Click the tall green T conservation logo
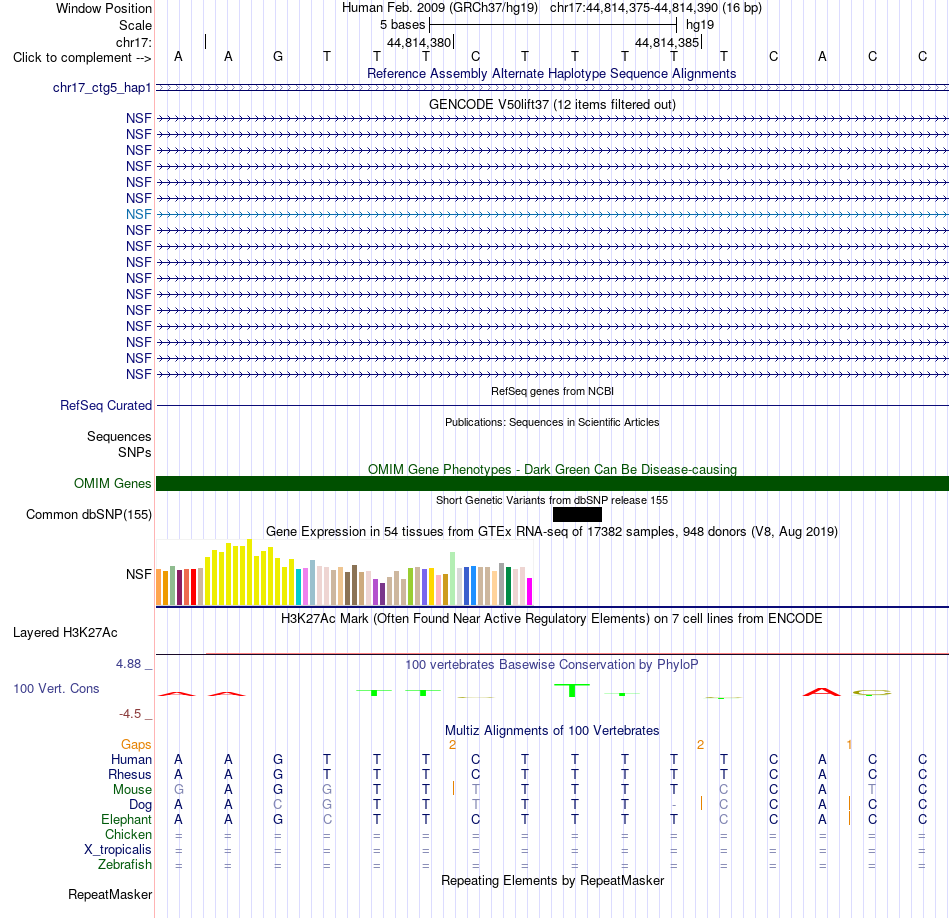This screenshot has width=950, height=918. 572,690
